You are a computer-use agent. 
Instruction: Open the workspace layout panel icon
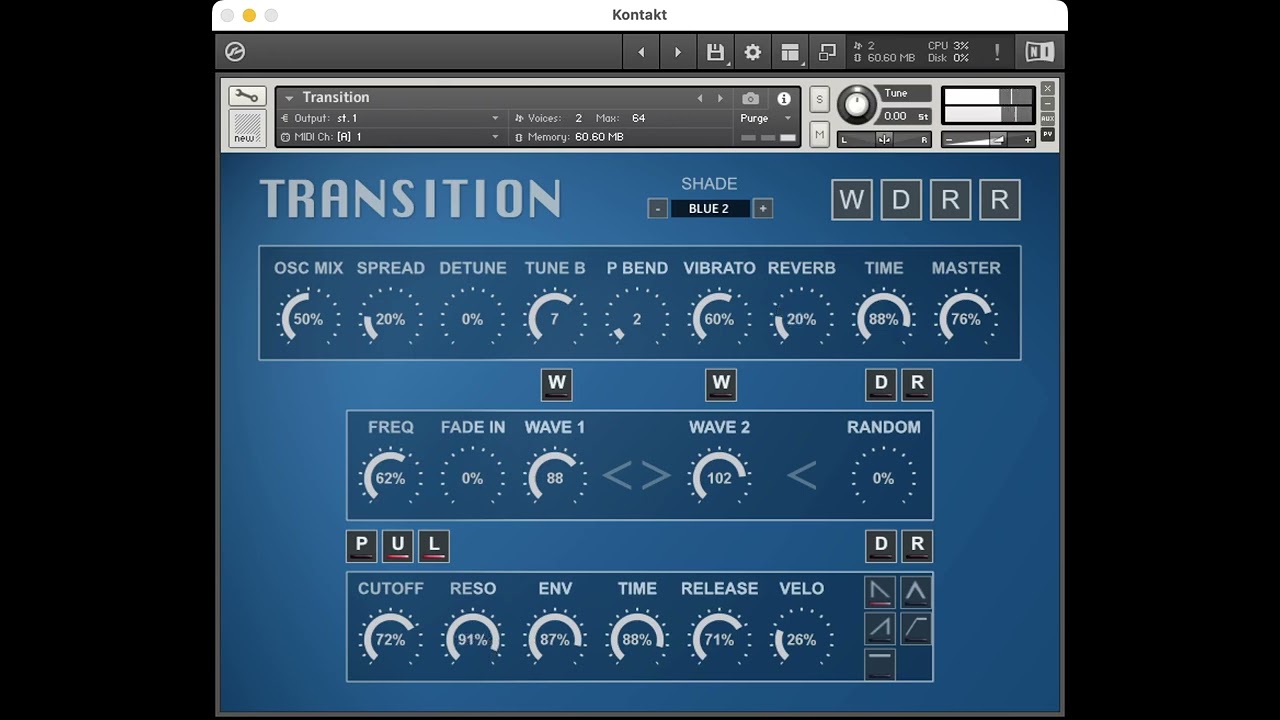point(790,52)
